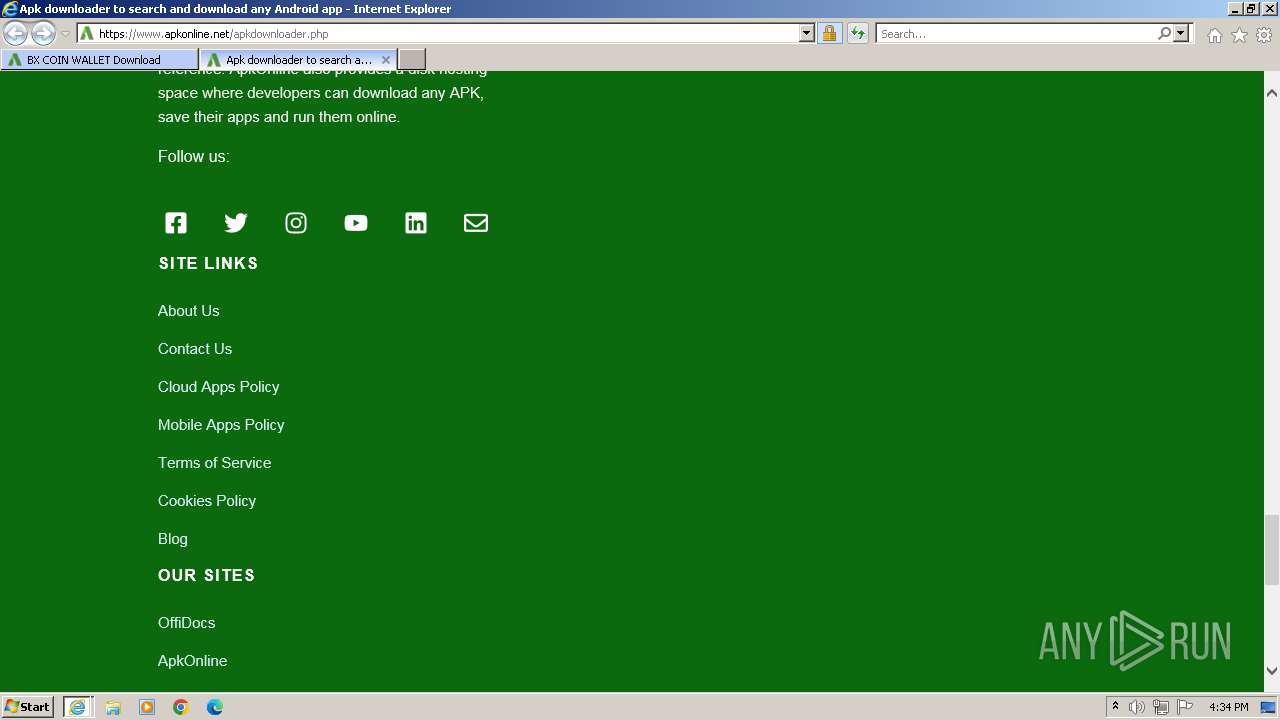Open the Windows Start button
The width and height of the screenshot is (1280, 720).
(x=27, y=707)
